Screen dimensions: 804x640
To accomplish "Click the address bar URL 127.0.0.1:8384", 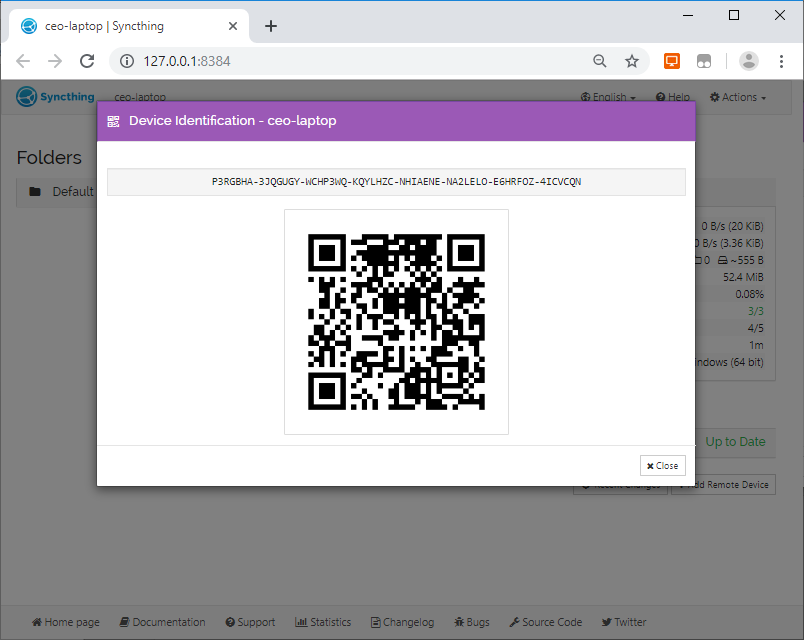I will (187, 61).
